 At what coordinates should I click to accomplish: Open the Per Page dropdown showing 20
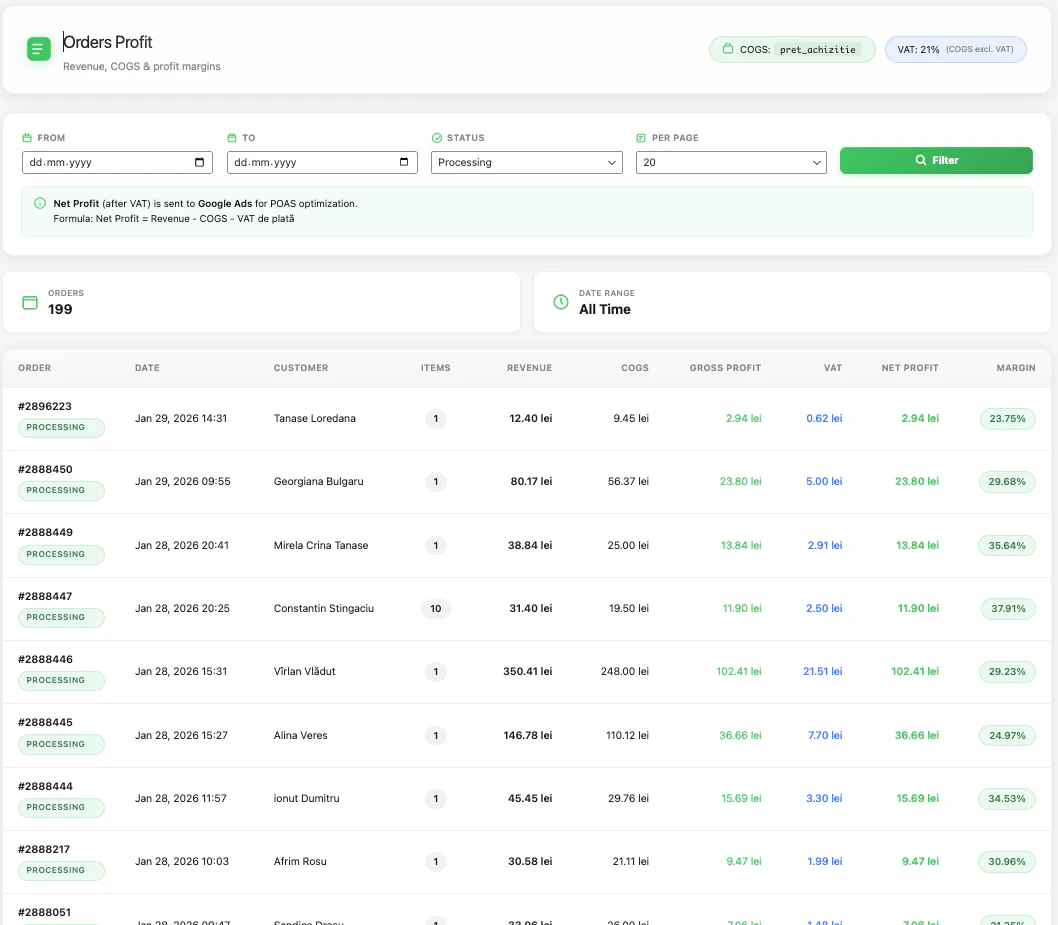pos(731,163)
